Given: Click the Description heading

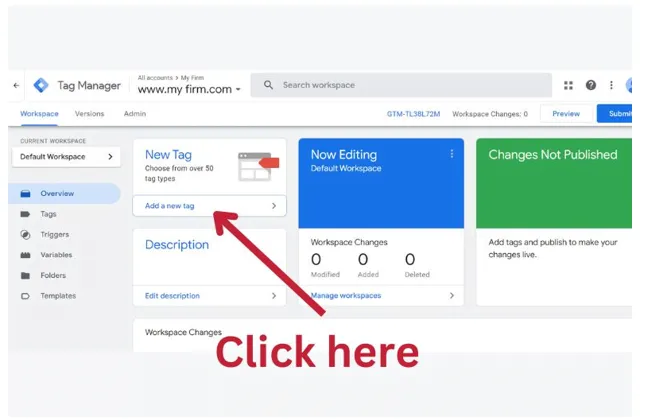Looking at the screenshot, I should click(x=177, y=245).
